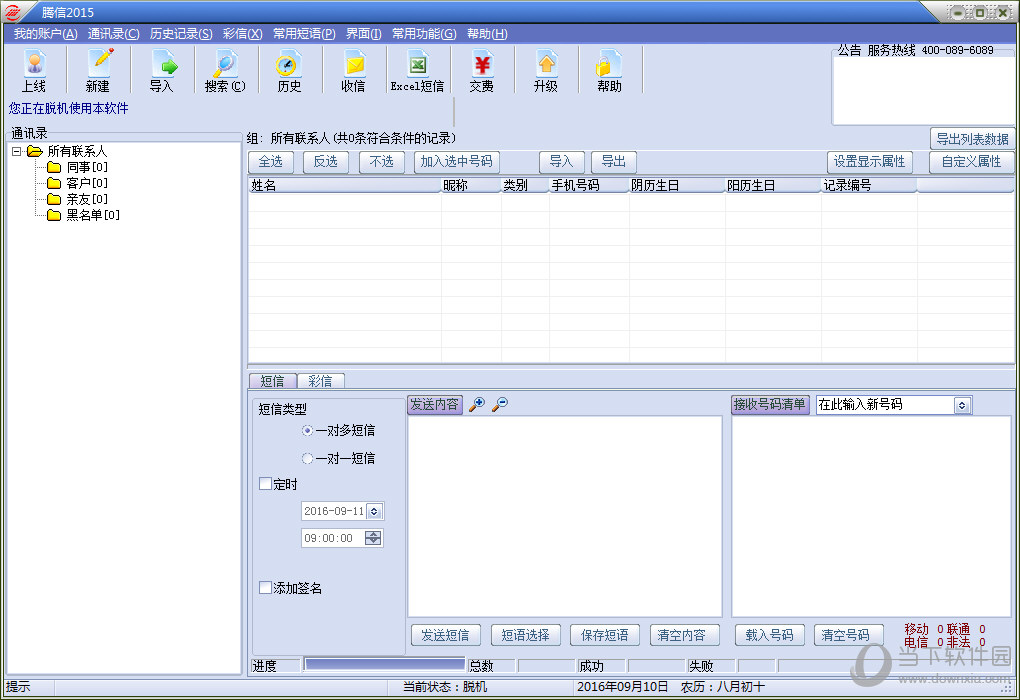Select the 一对一短信 radio button
This screenshot has width=1020, height=700.
(308, 458)
